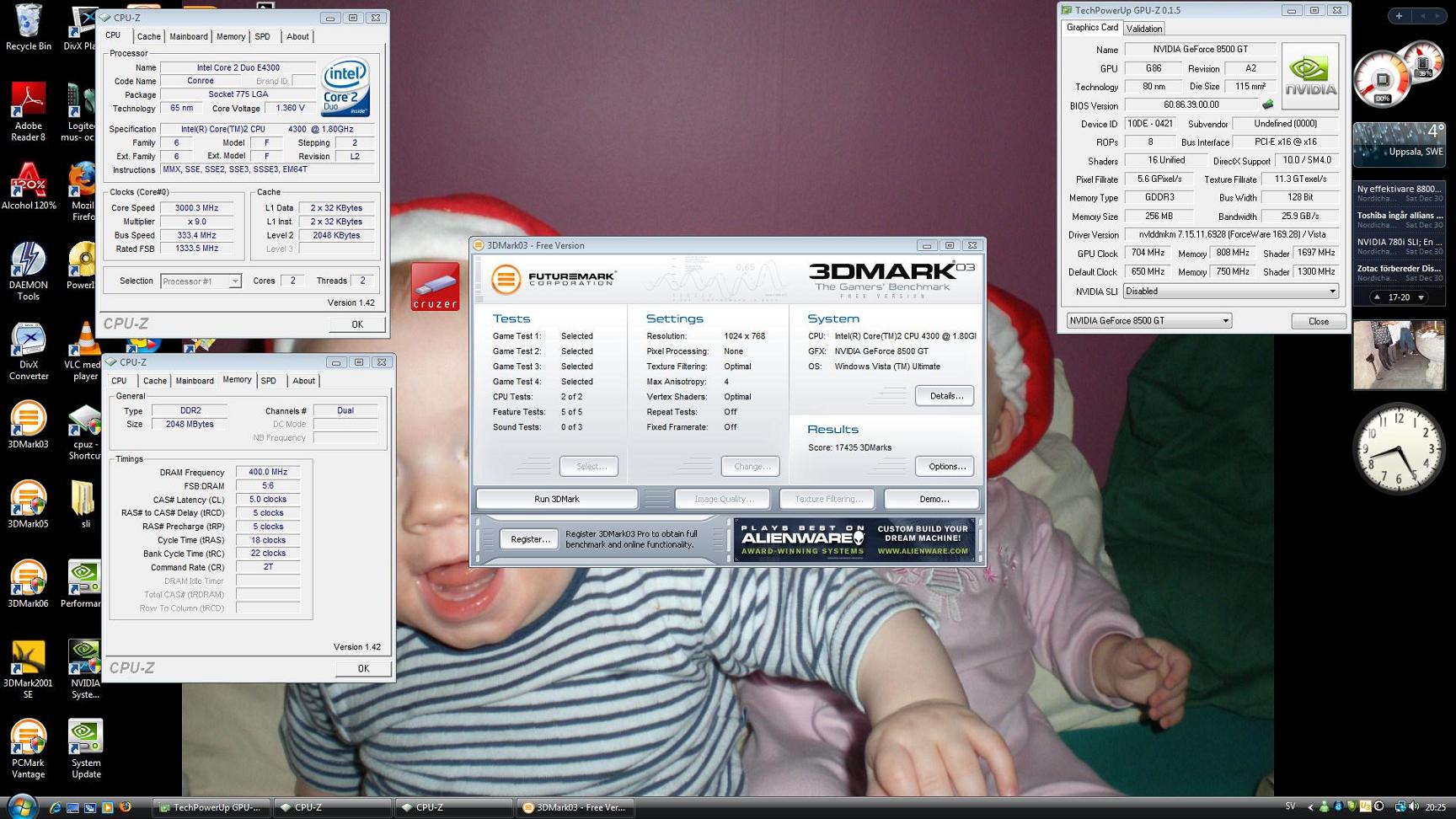Open 'Toshiba ingår allians' feed headline
This screenshot has height=819, width=1456.
(x=1399, y=216)
